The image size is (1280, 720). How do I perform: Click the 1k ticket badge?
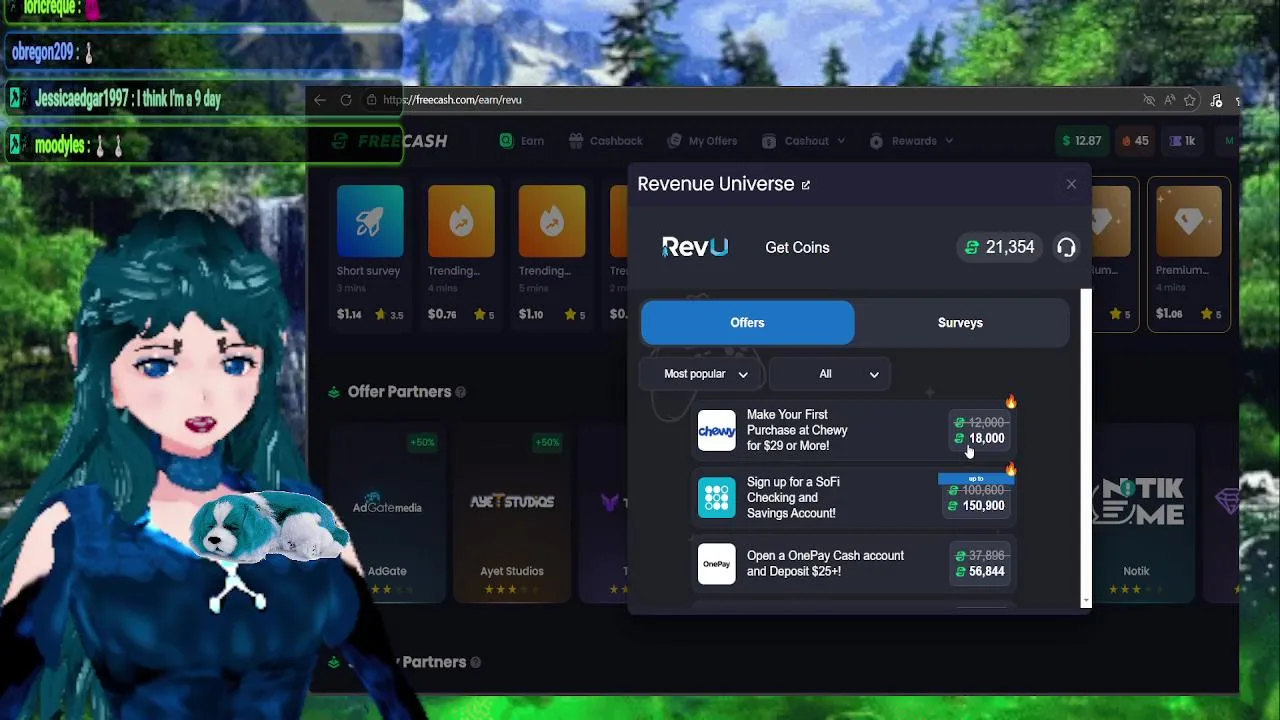tap(1182, 141)
